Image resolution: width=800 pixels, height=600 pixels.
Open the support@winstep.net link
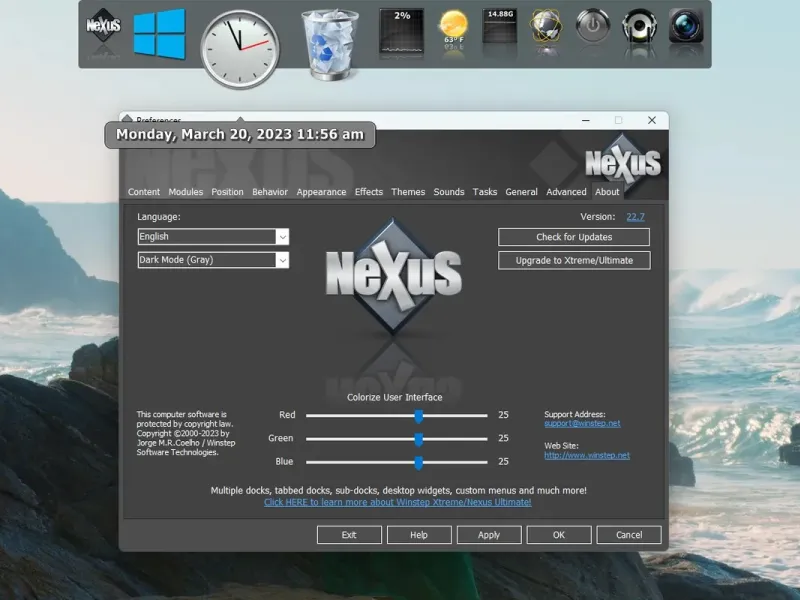(582, 423)
